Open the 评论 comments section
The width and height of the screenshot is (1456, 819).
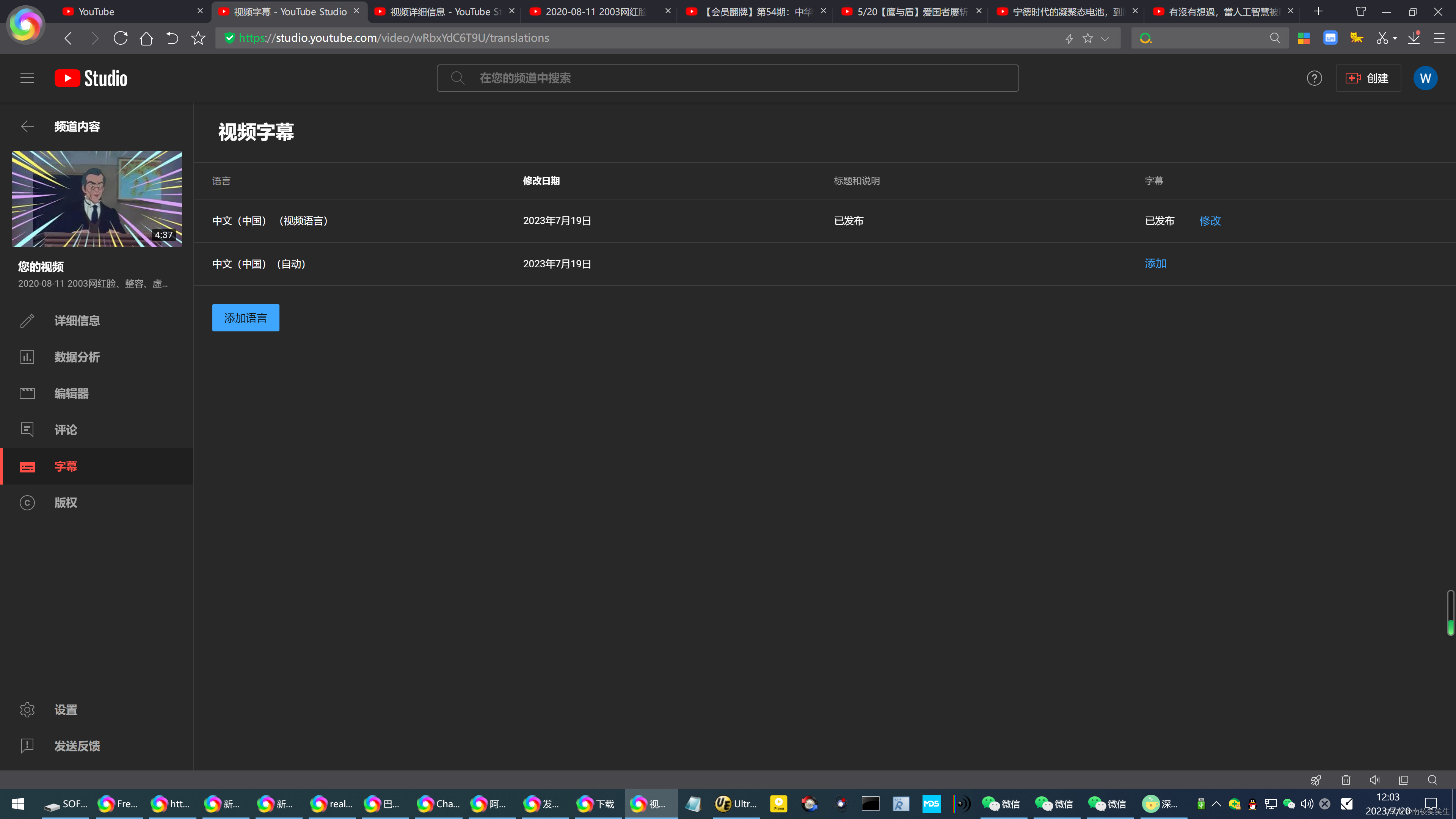tap(66, 430)
